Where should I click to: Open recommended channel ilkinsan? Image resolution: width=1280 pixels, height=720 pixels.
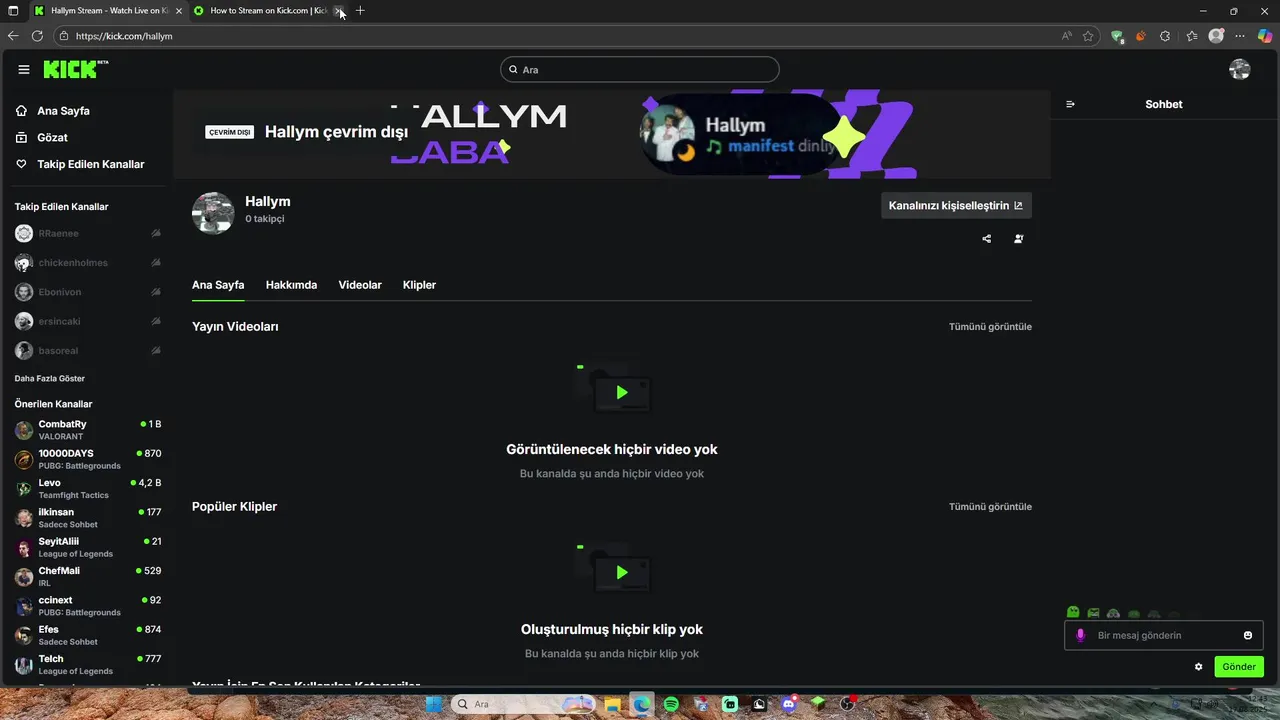pyautogui.click(x=88, y=518)
